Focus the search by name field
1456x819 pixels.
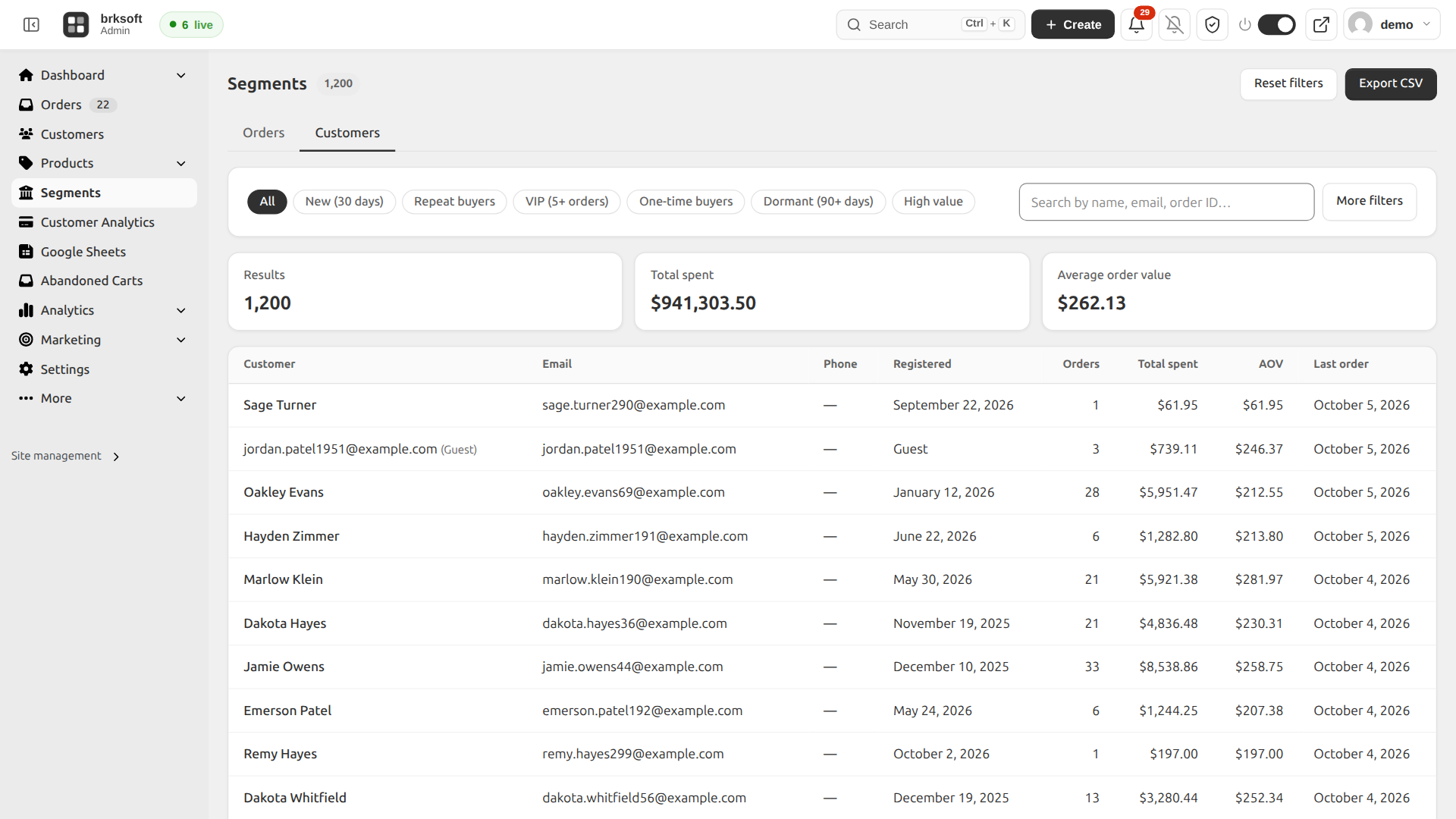pos(1166,202)
